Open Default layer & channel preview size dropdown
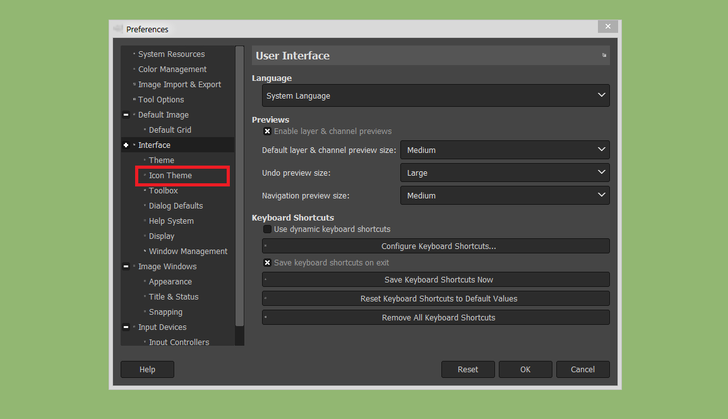 pyautogui.click(x=505, y=150)
